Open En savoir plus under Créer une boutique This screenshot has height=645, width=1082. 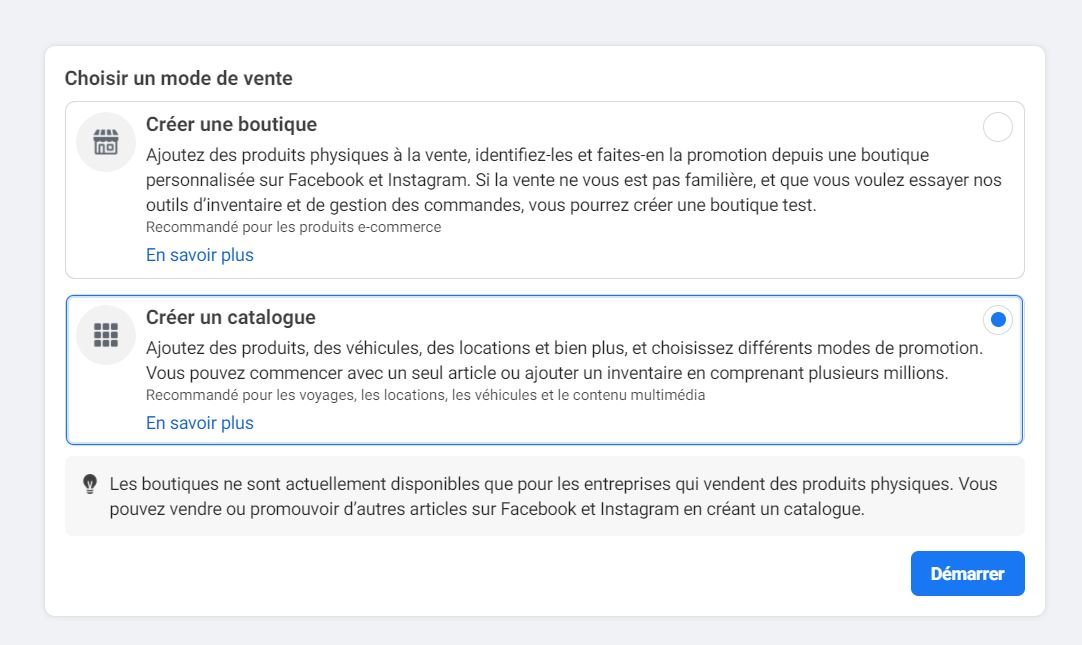pyautogui.click(x=199, y=255)
